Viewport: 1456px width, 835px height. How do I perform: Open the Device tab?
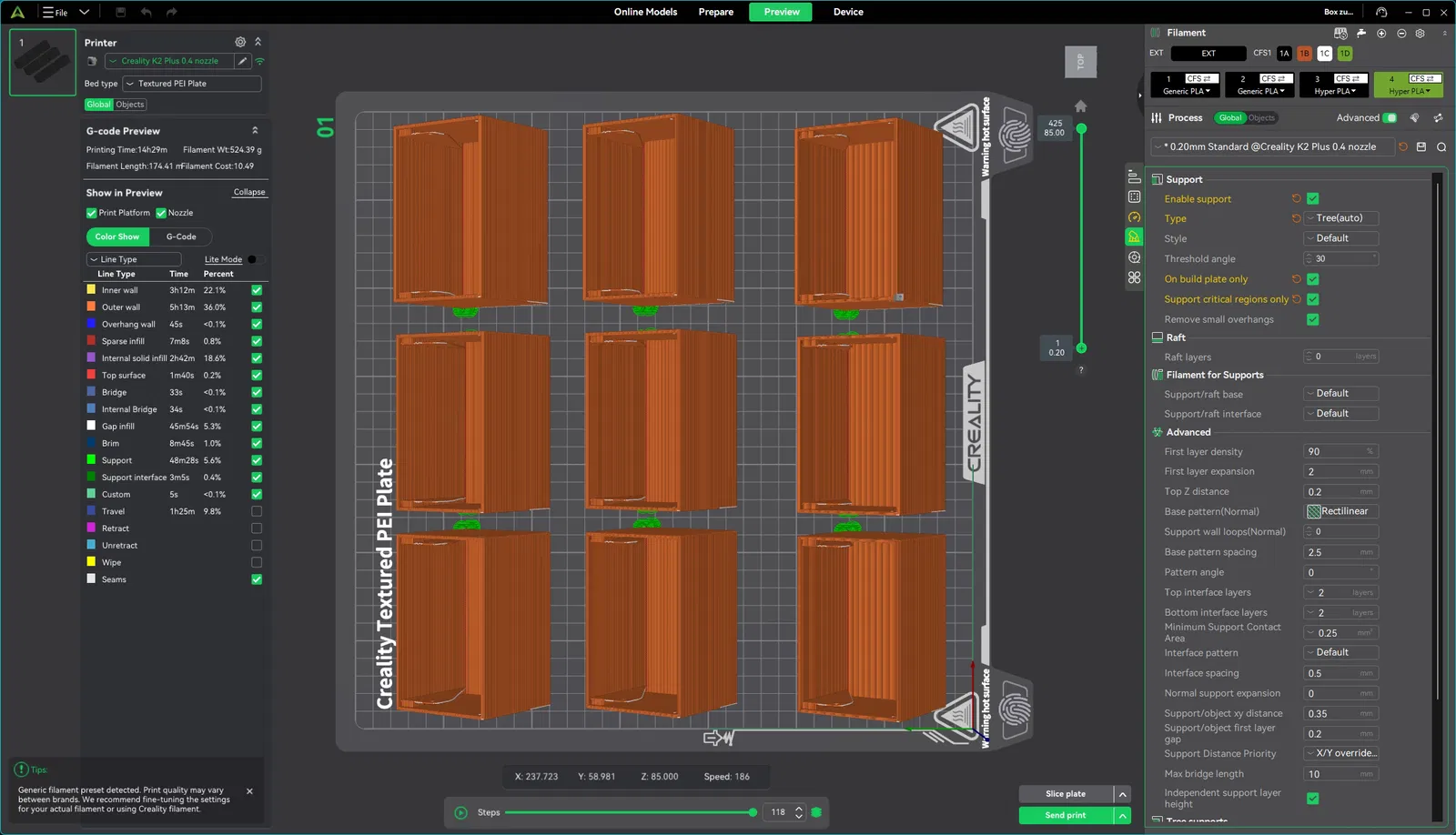click(848, 12)
